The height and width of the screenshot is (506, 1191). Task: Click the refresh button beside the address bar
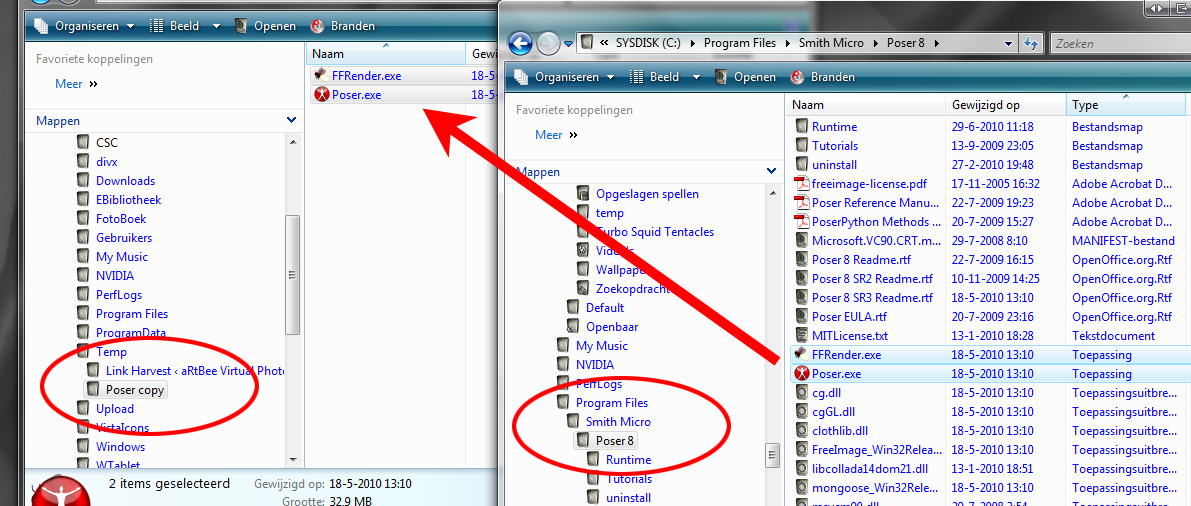[1031, 43]
